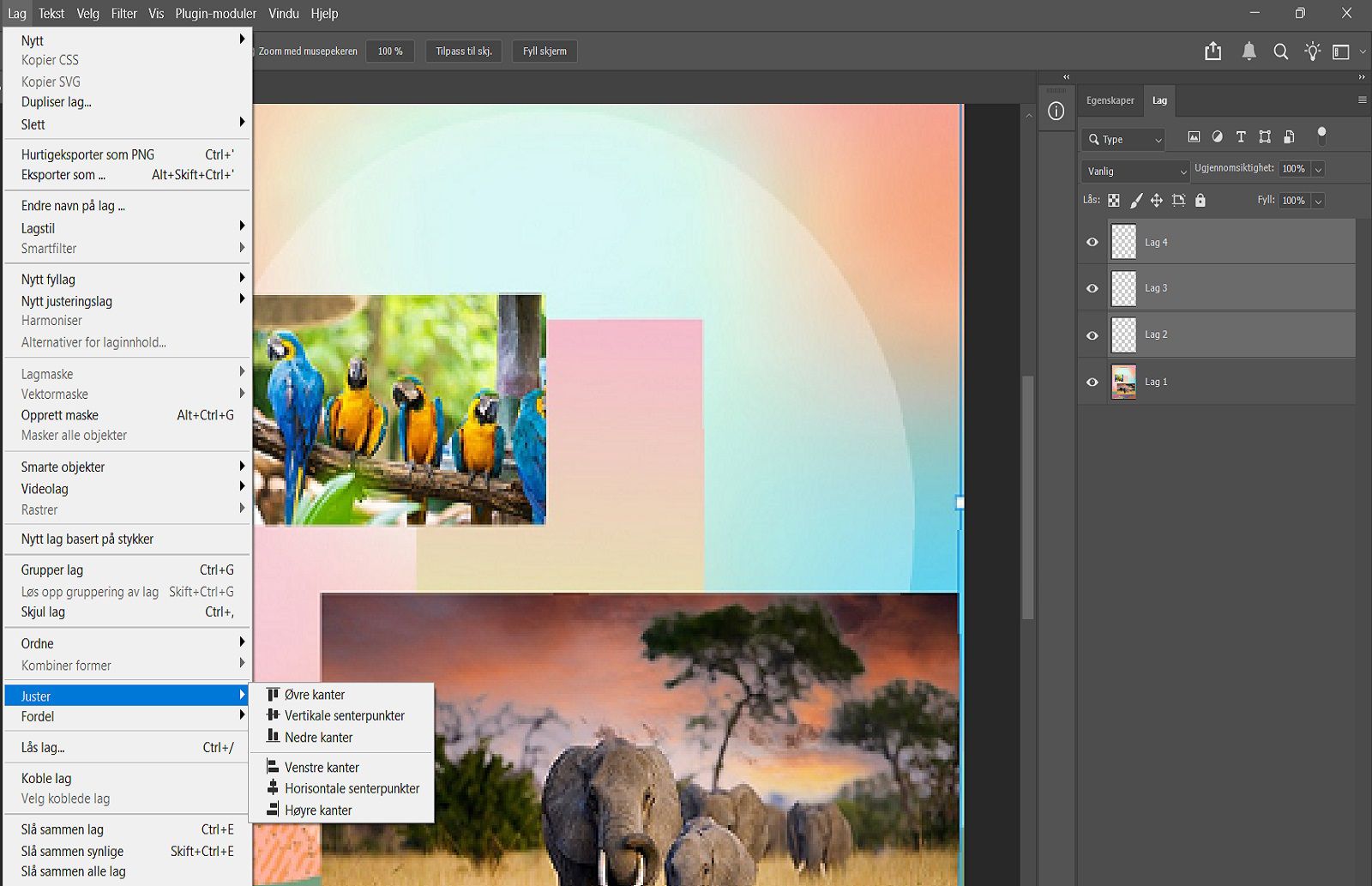Open the Velg menu

[88, 14]
